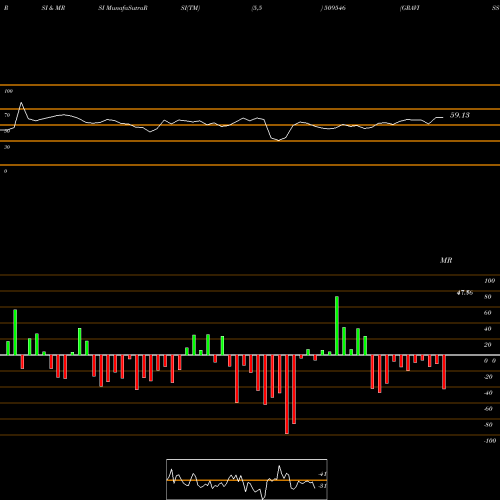
Task: Click the MR panel title
Action: 446,260
